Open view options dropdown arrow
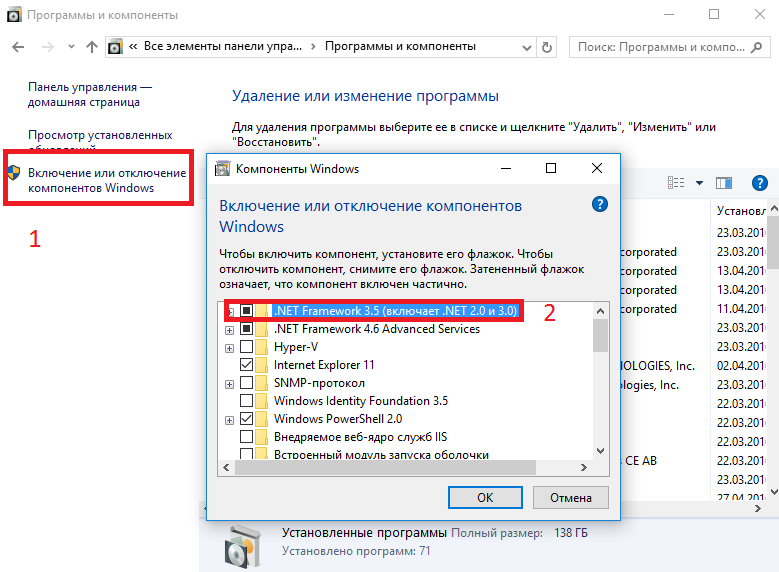 [700, 183]
